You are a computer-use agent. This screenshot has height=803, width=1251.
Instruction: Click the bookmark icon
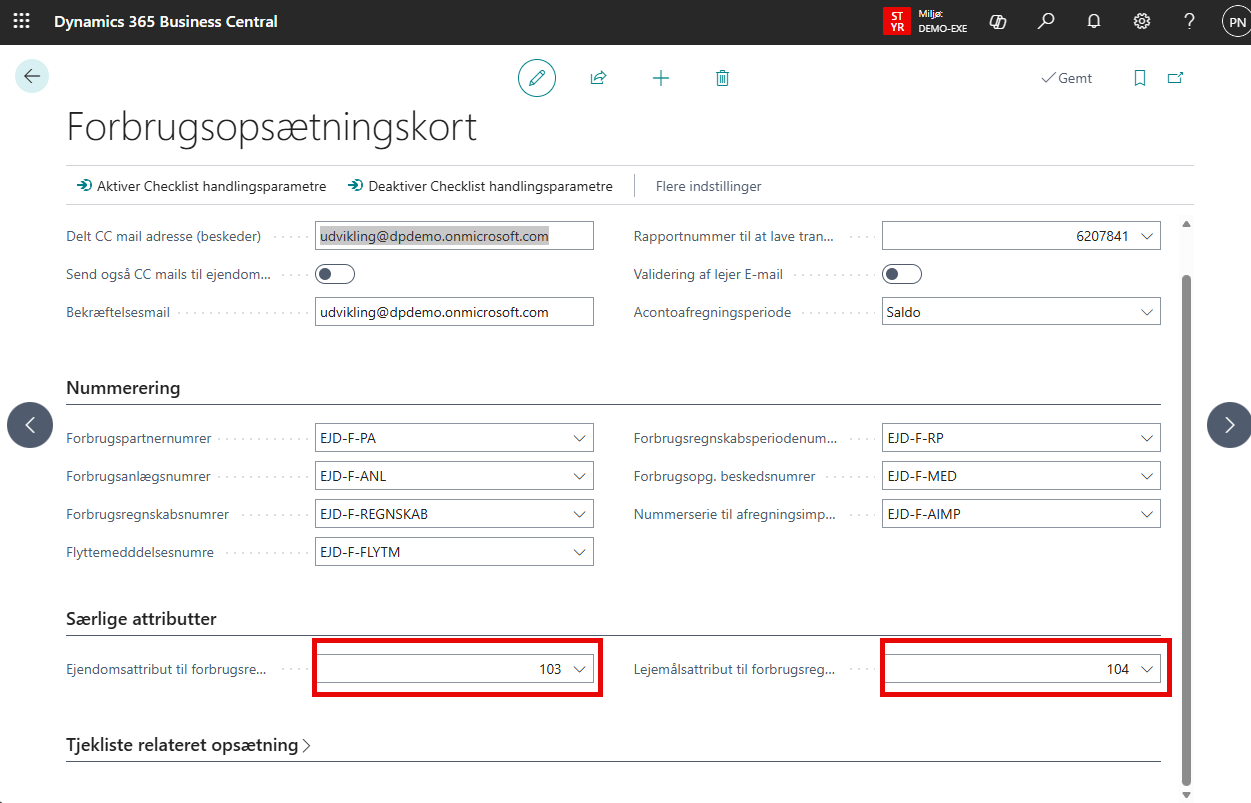1139,78
